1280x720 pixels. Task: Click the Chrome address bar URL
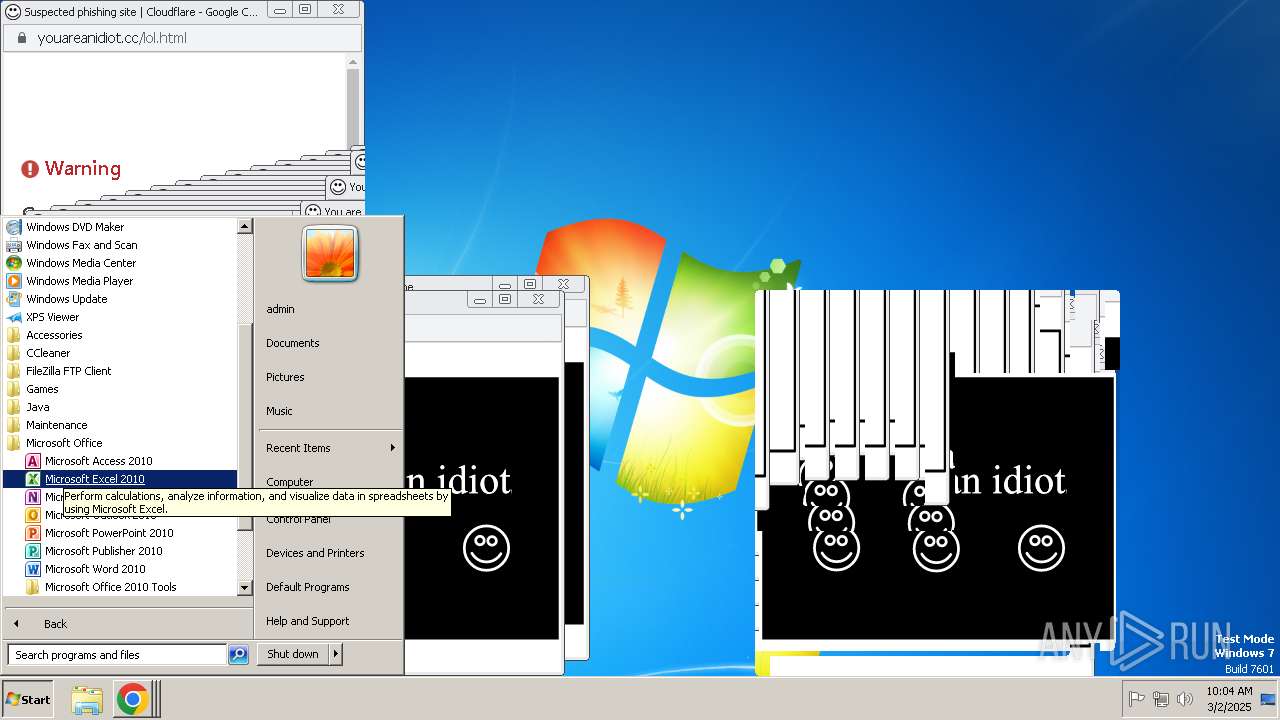click(112, 38)
